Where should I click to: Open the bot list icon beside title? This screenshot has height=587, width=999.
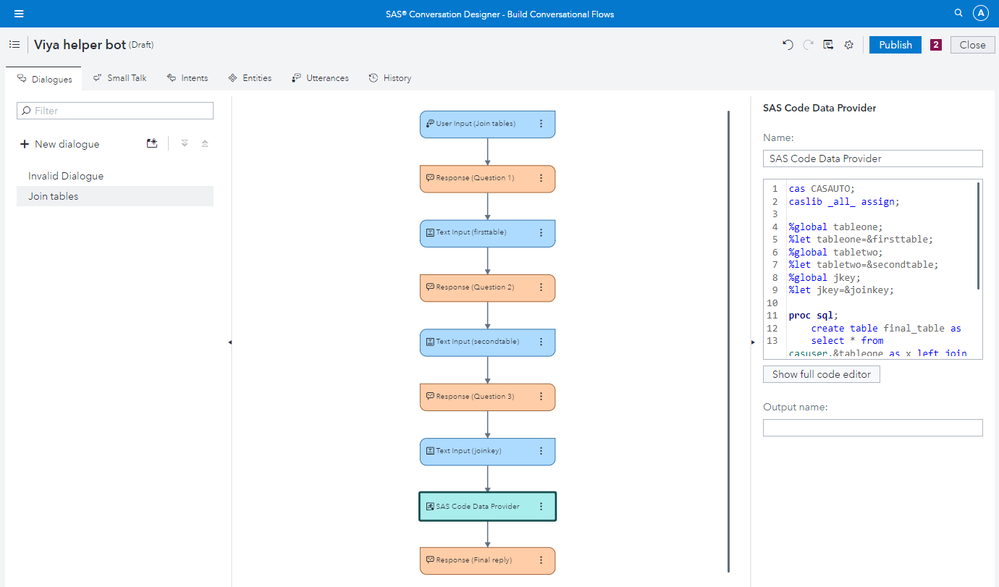tap(15, 45)
